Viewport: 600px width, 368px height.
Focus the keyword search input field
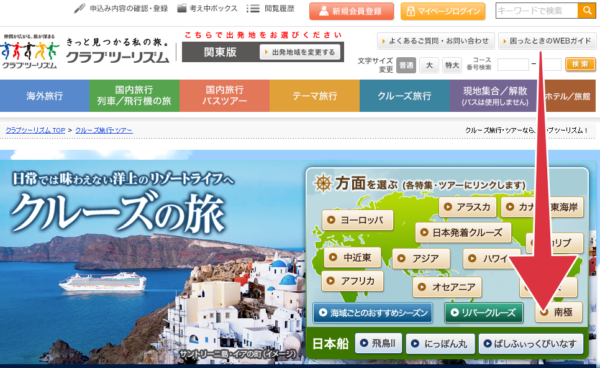pos(536,10)
